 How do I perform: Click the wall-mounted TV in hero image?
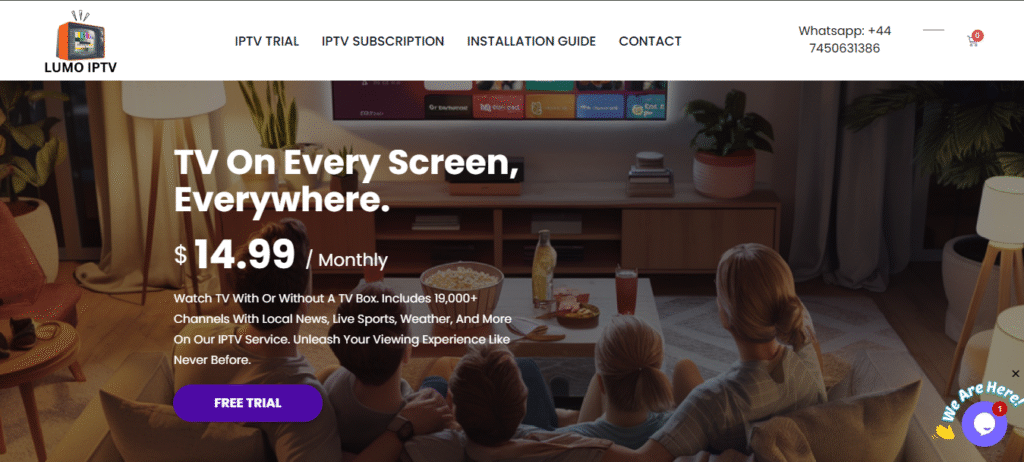pyautogui.click(x=500, y=100)
